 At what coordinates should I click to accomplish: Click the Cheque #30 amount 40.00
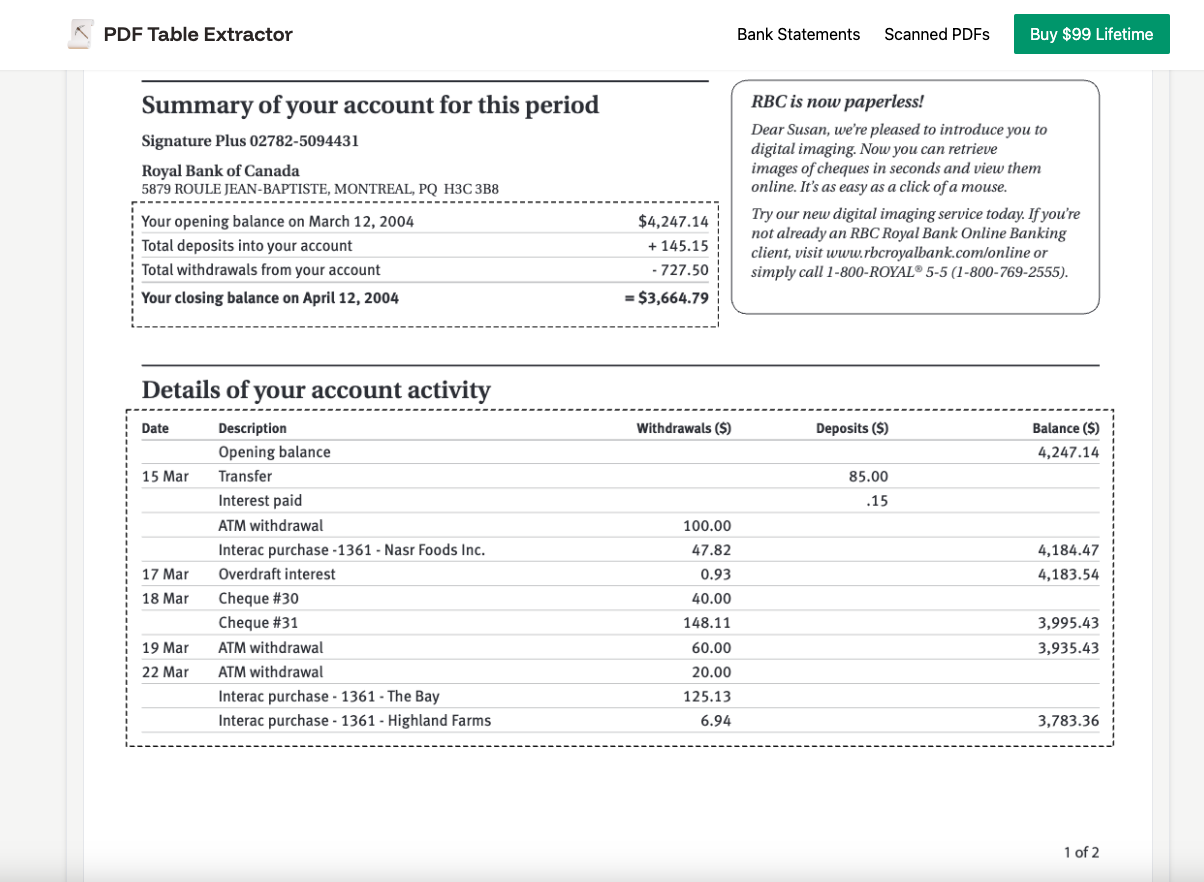[711, 599]
